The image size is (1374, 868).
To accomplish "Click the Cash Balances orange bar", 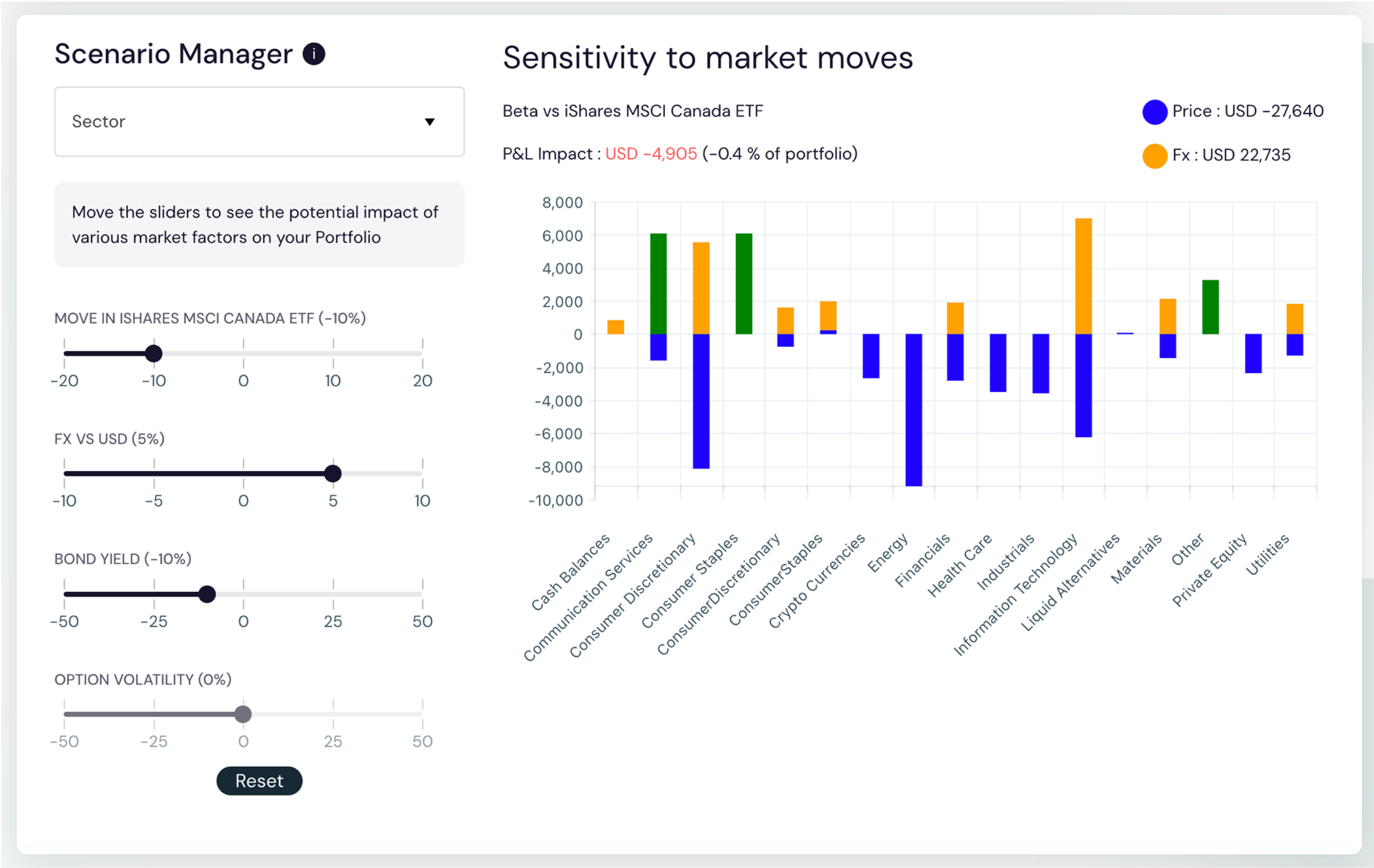I will tap(615, 327).
